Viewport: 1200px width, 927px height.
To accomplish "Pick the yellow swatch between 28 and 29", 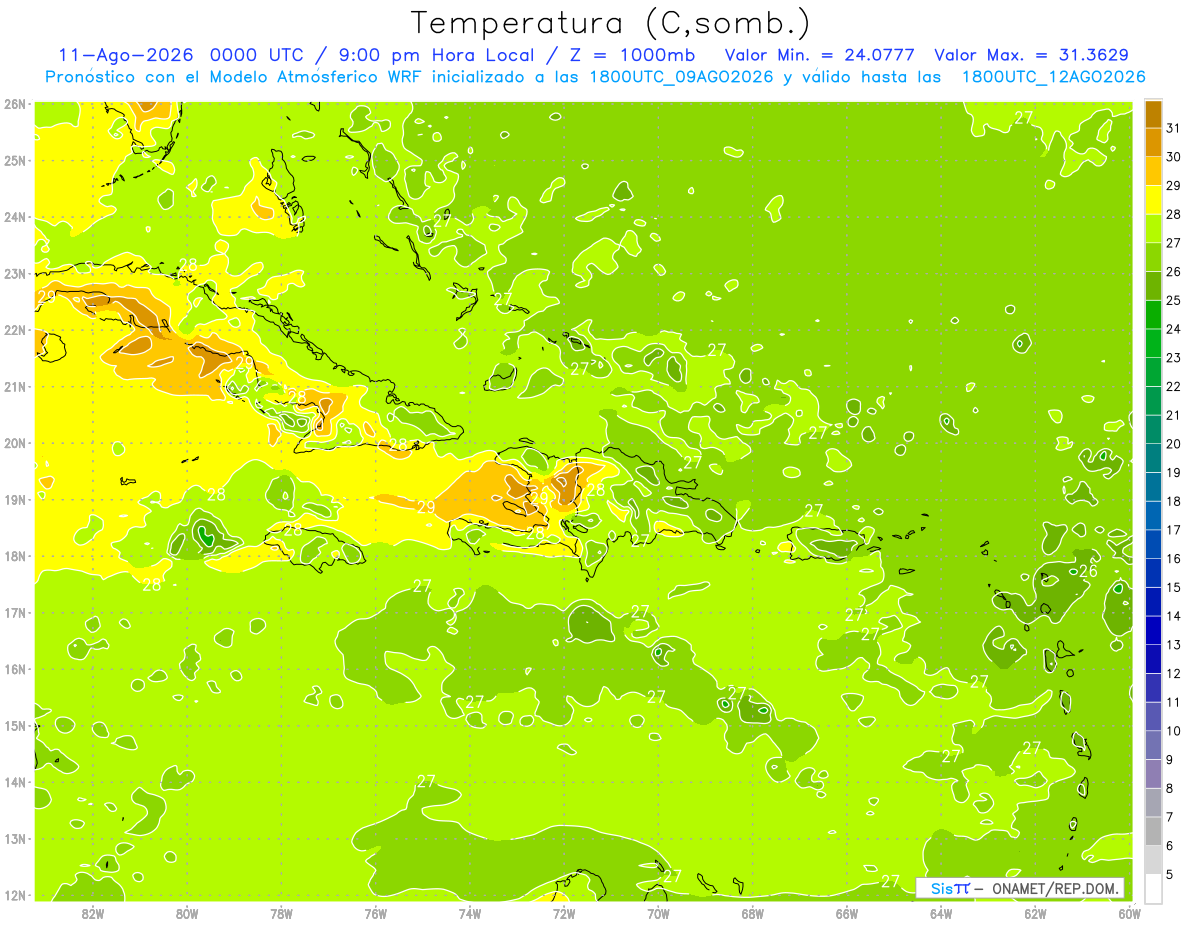I will click(x=1153, y=201).
